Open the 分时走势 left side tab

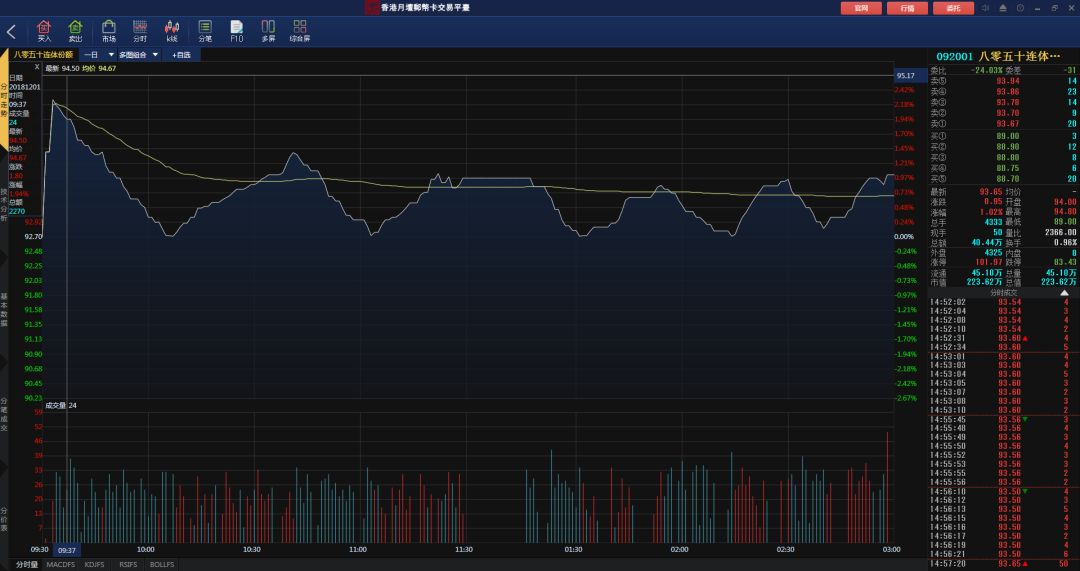pos(4,100)
